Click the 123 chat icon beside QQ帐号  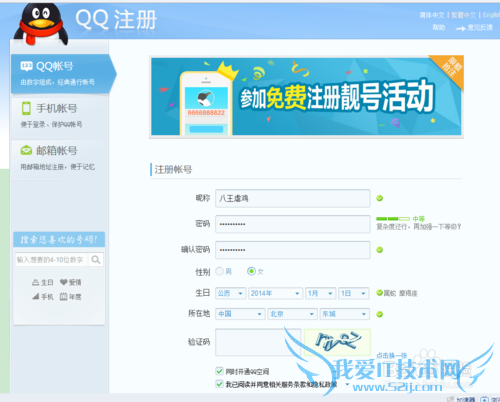coord(26,66)
